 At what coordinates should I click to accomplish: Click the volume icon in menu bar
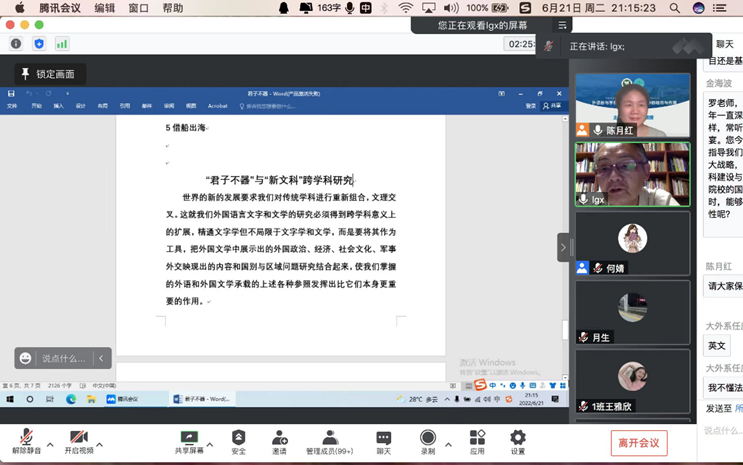[451, 8]
